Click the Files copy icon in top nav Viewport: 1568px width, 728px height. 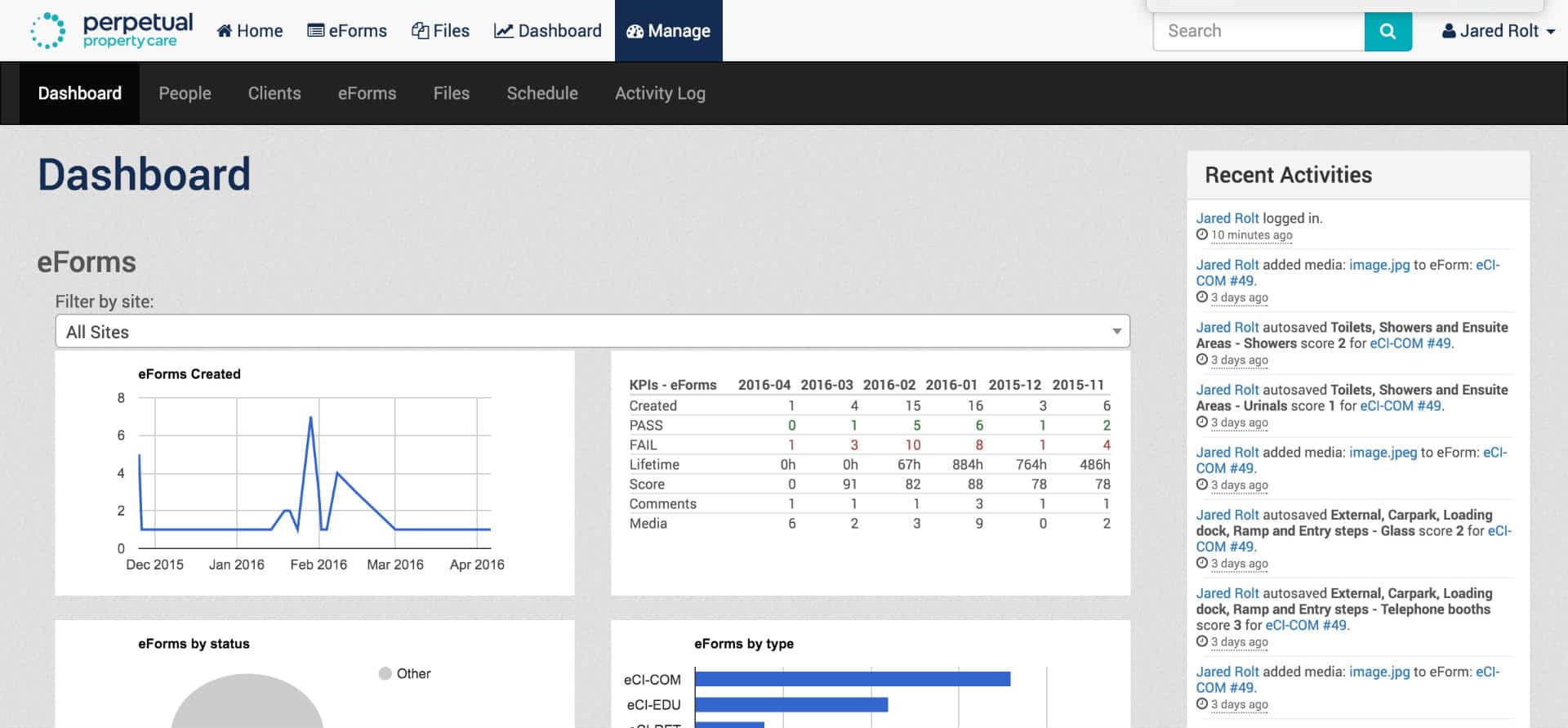[x=421, y=31]
